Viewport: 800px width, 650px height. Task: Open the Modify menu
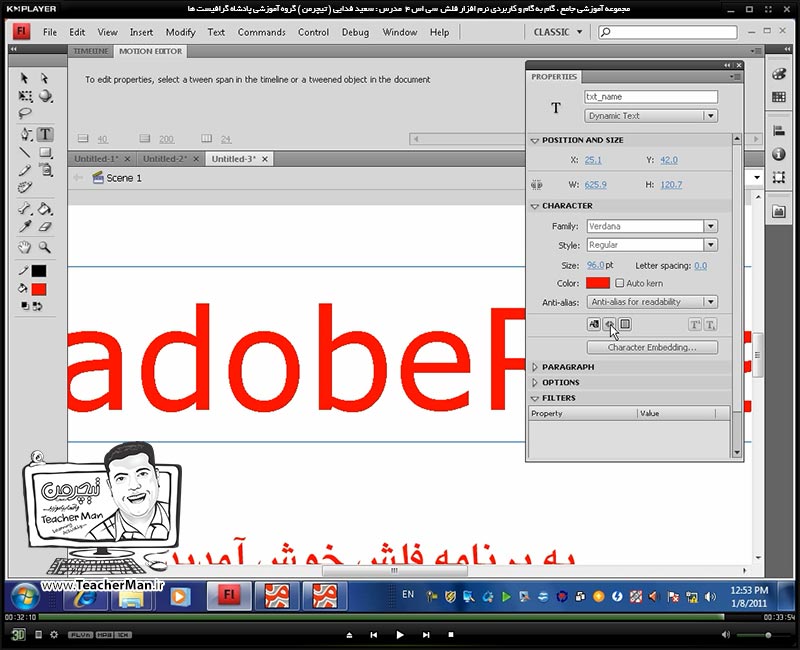point(180,32)
